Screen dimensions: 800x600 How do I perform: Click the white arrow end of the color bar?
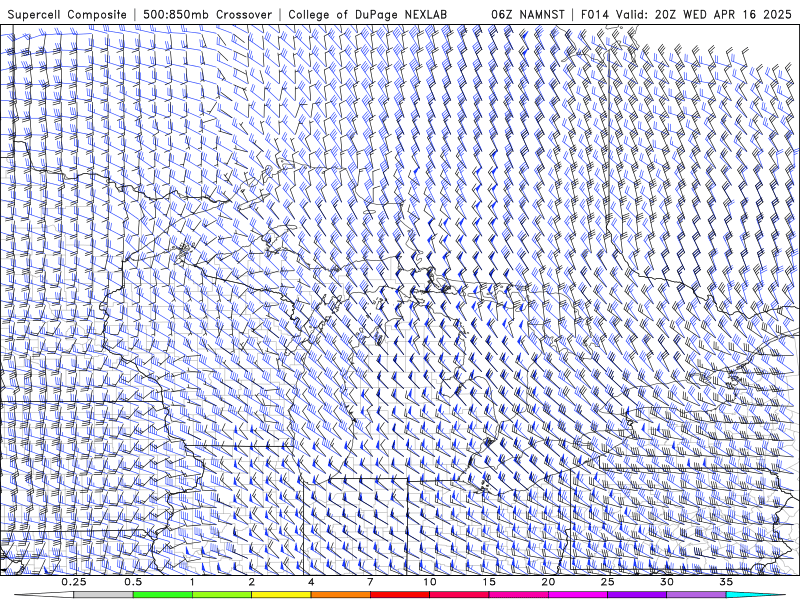tap(44, 595)
